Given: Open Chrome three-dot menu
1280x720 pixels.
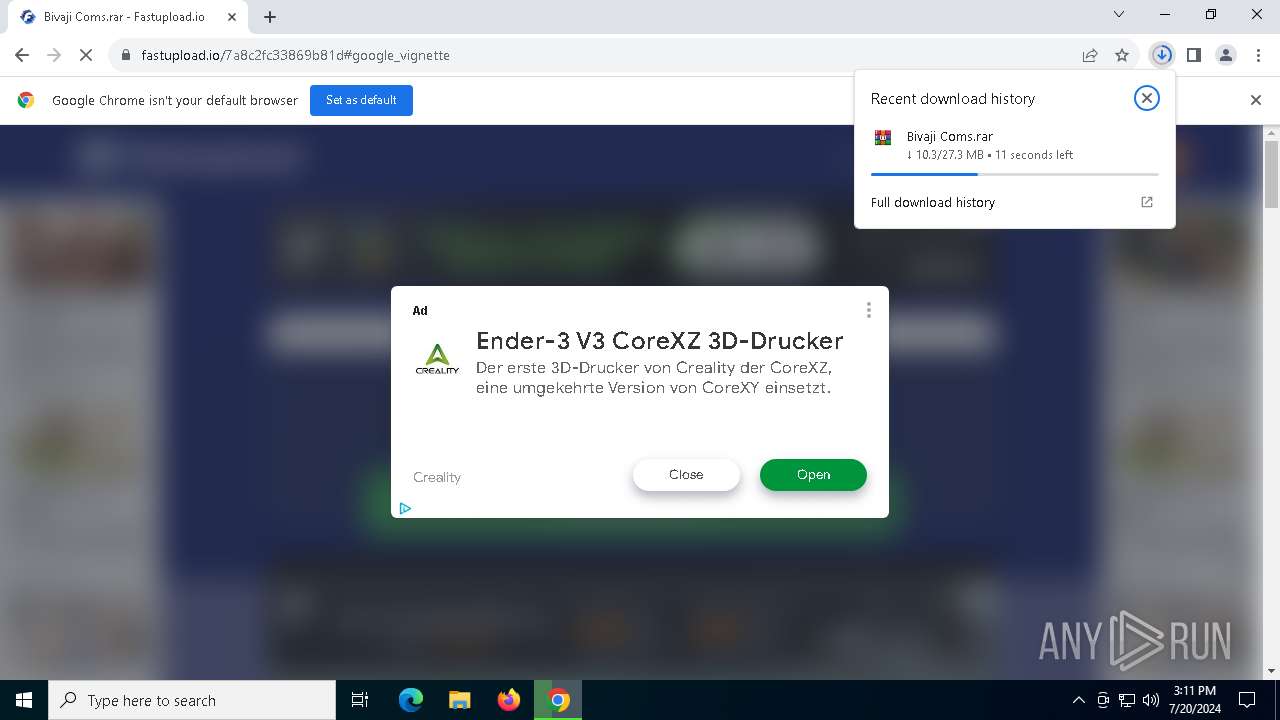Looking at the screenshot, I should coord(1258,55).
